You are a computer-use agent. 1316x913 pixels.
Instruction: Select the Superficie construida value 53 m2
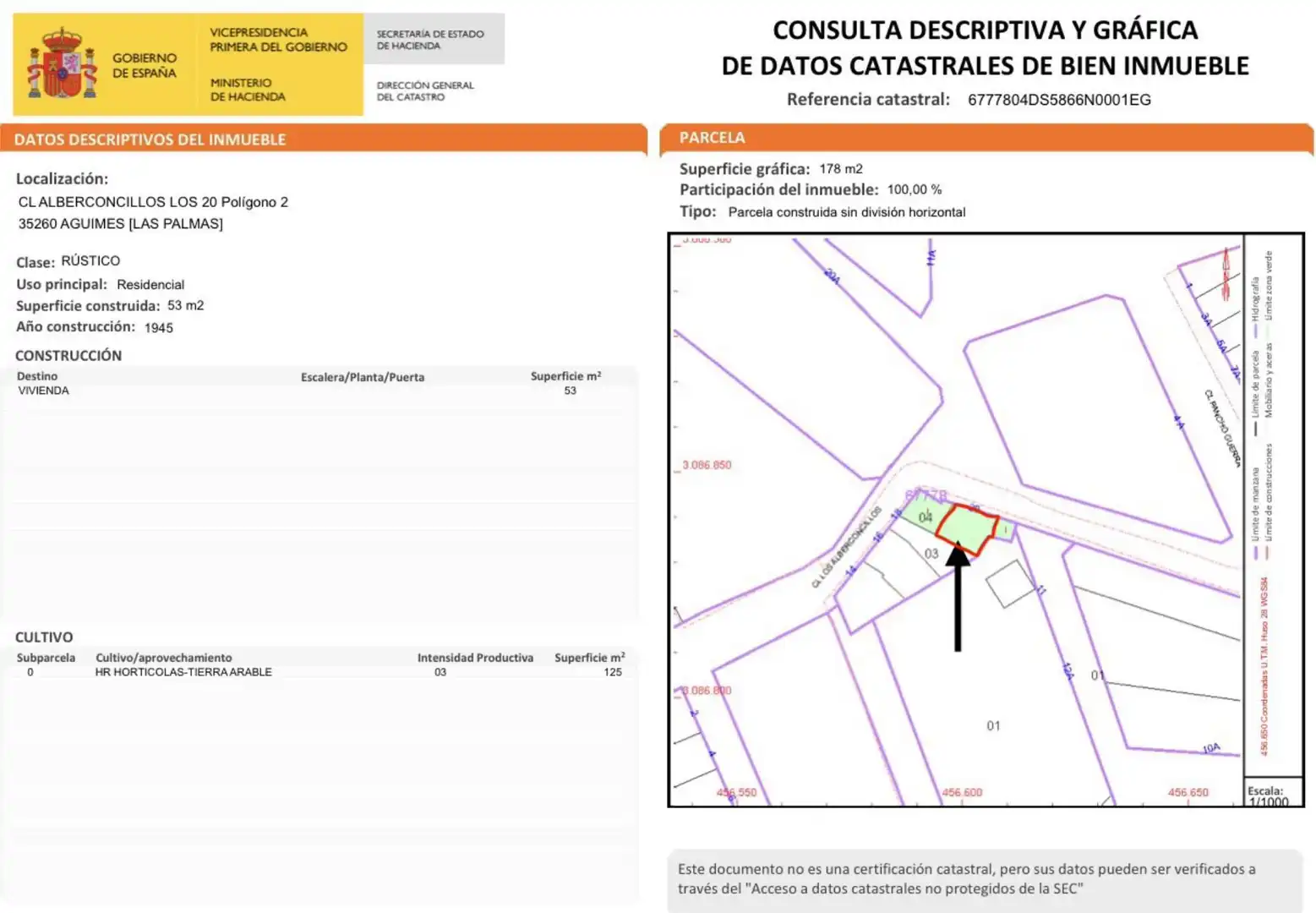(x=185, y=305)
